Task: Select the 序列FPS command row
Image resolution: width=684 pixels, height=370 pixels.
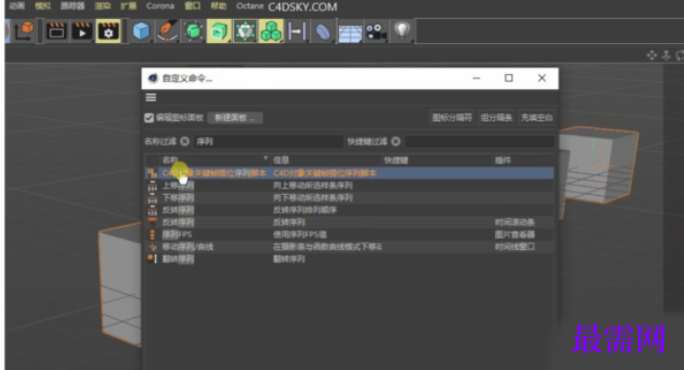Action: (349, 234)
